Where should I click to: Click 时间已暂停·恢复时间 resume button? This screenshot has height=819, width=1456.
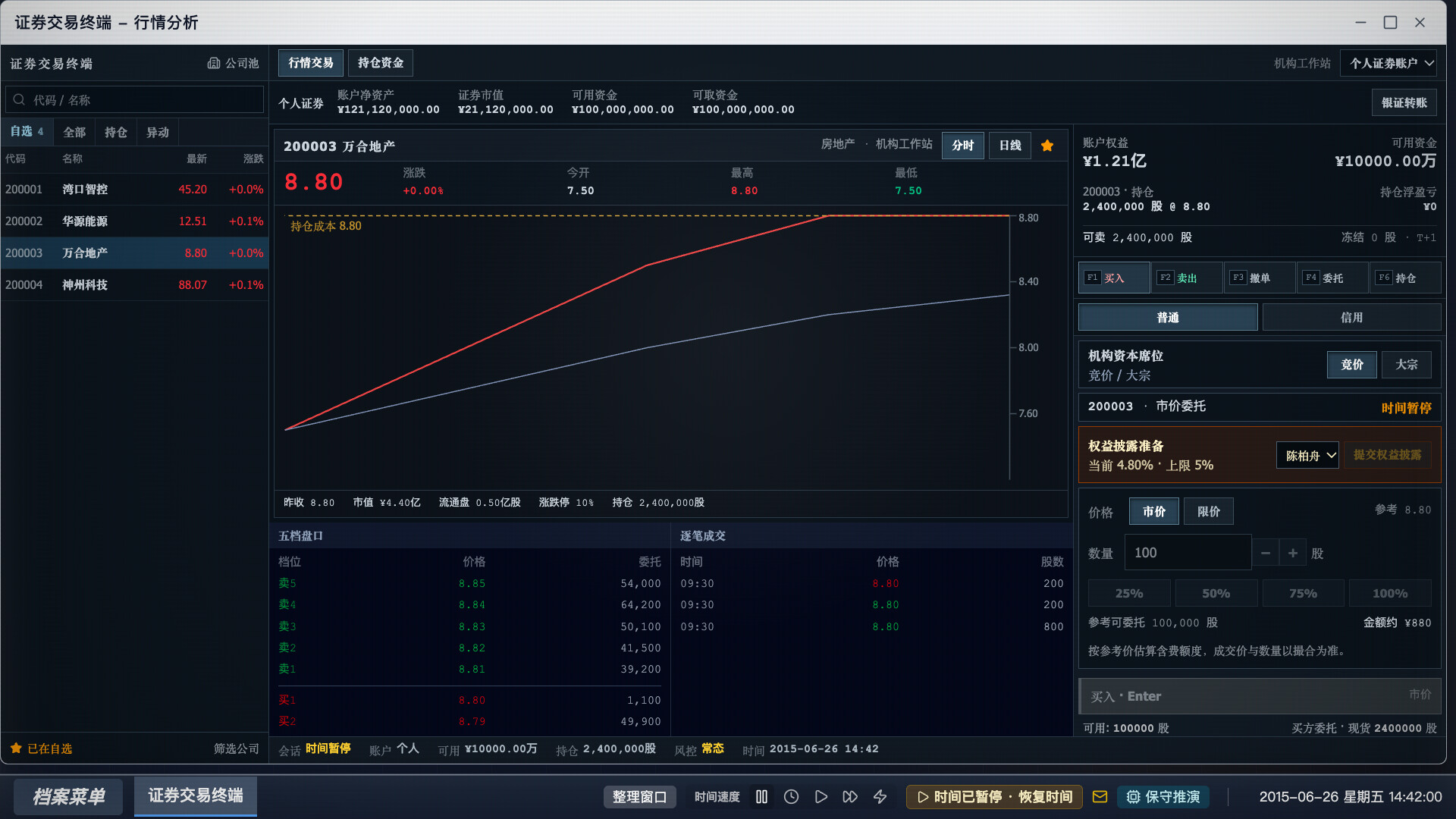(994, 796)
